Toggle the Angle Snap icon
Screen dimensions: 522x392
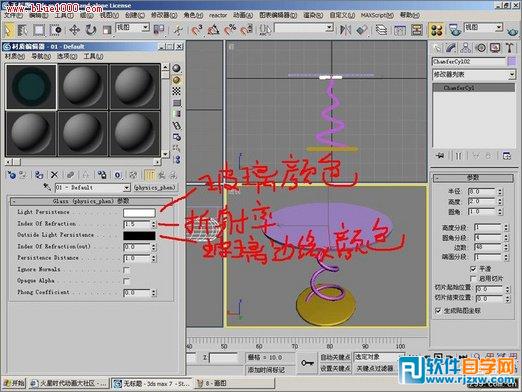[x=213, y=30]
